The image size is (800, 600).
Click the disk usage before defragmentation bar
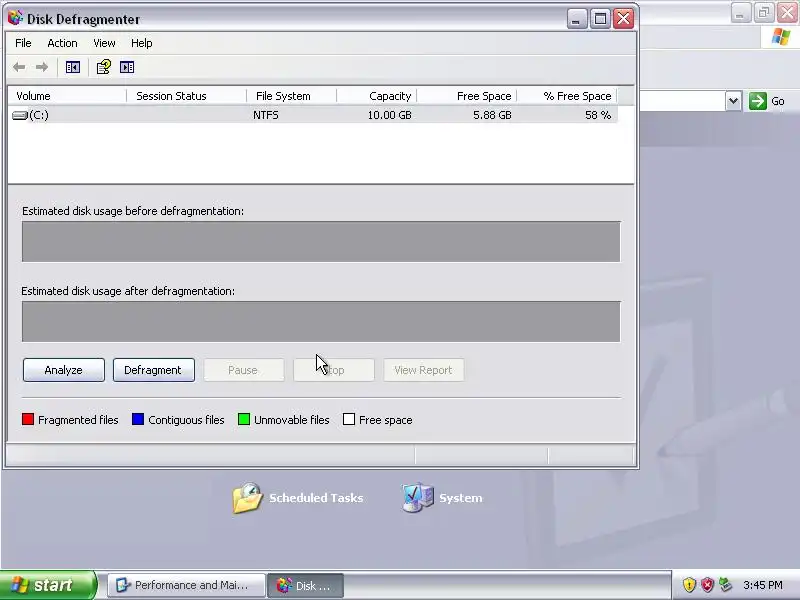click(321, 241)
